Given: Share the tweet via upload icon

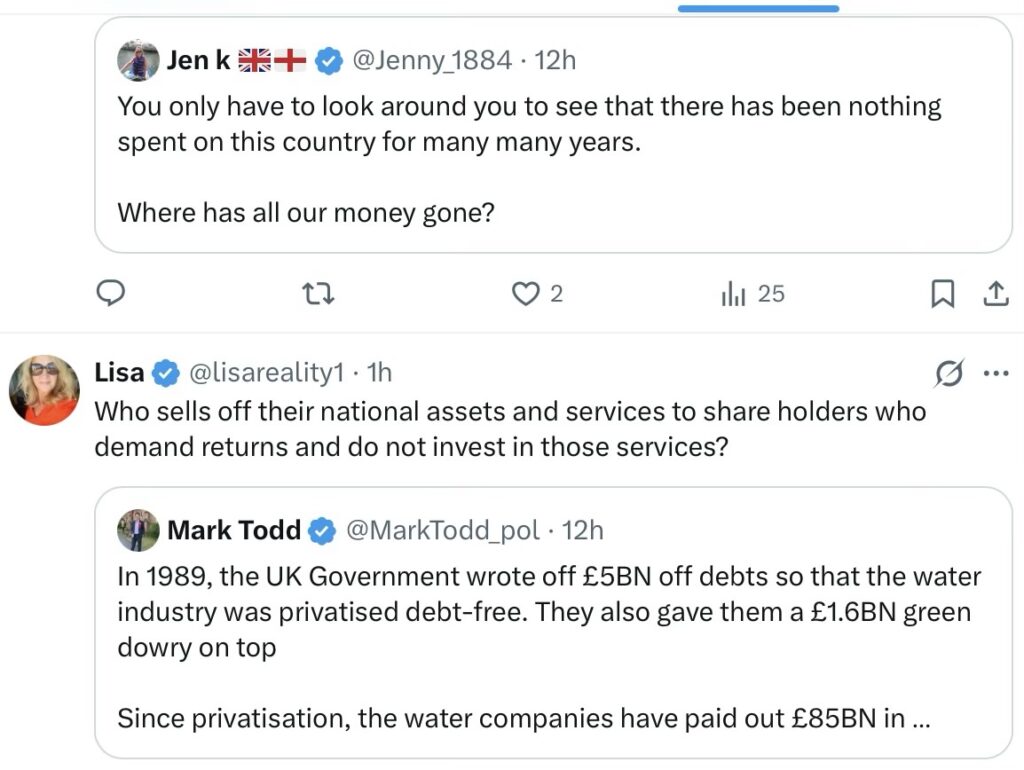Looking at the screenshot, I should 996,293.
